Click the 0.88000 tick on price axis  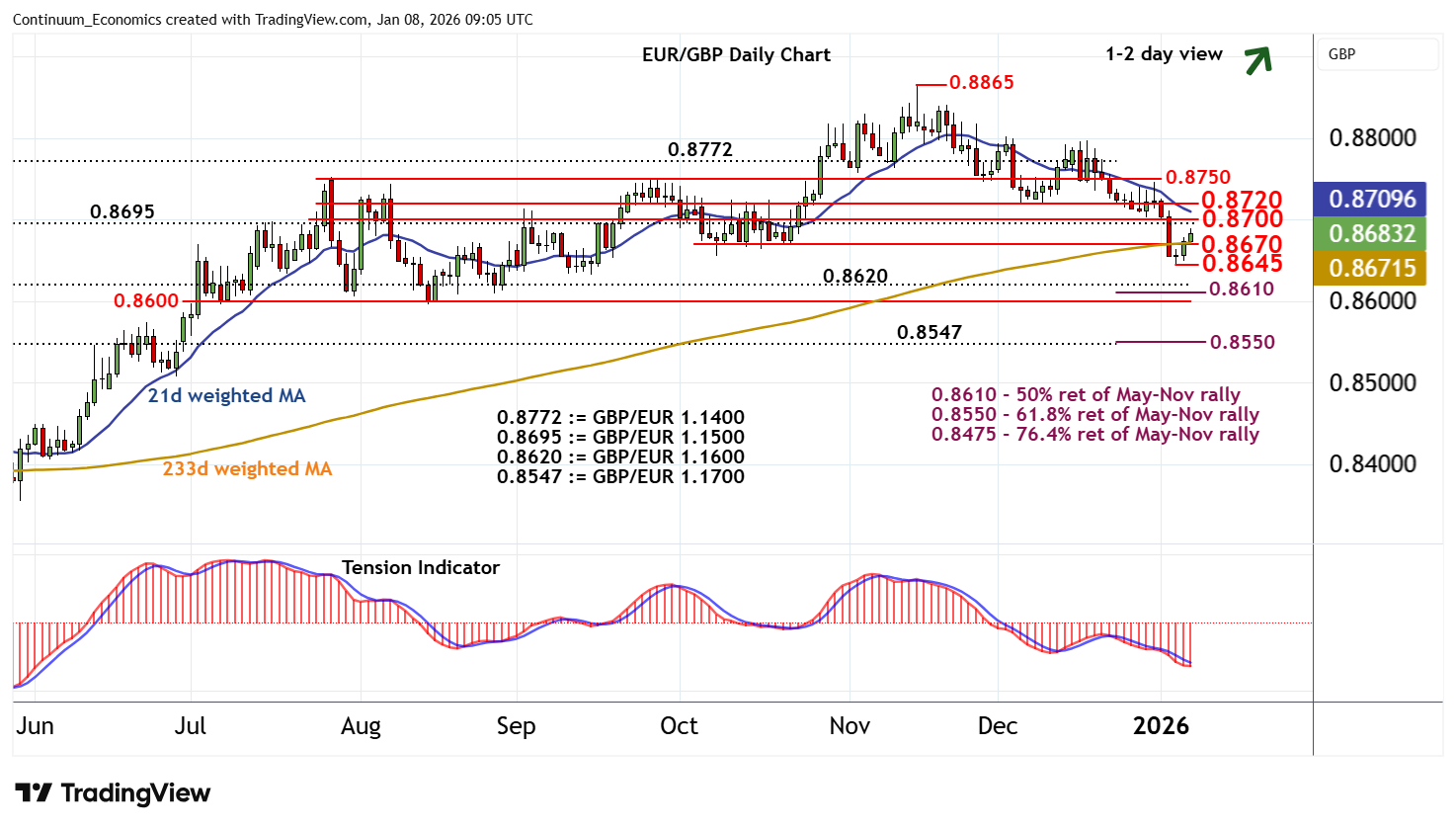click(1372, 137)
